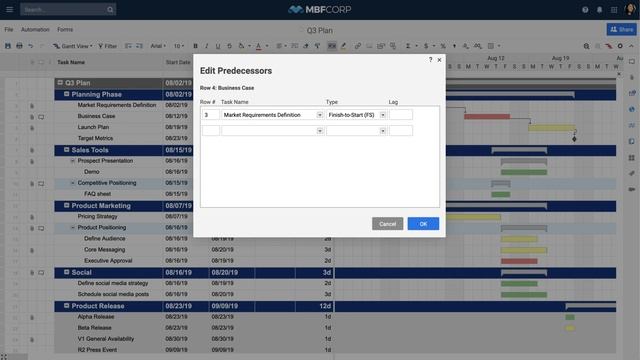Open the File menu
The width and height of the screenshot is (640, 360).
(9, 29)
